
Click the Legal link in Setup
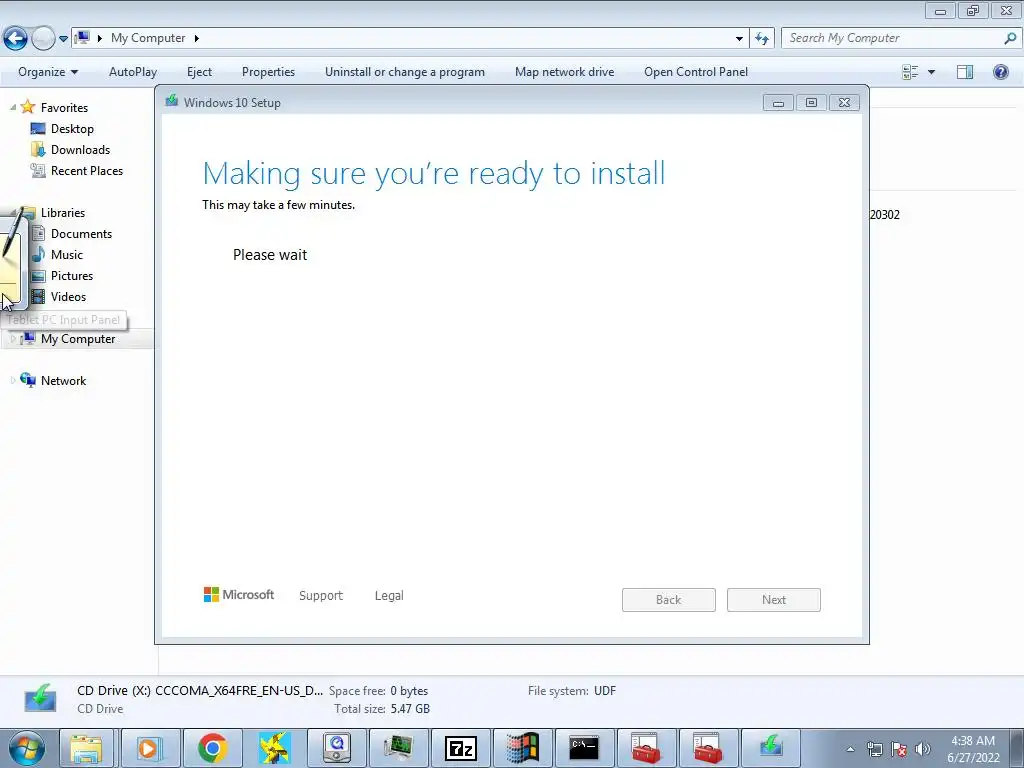coord(389,596)
